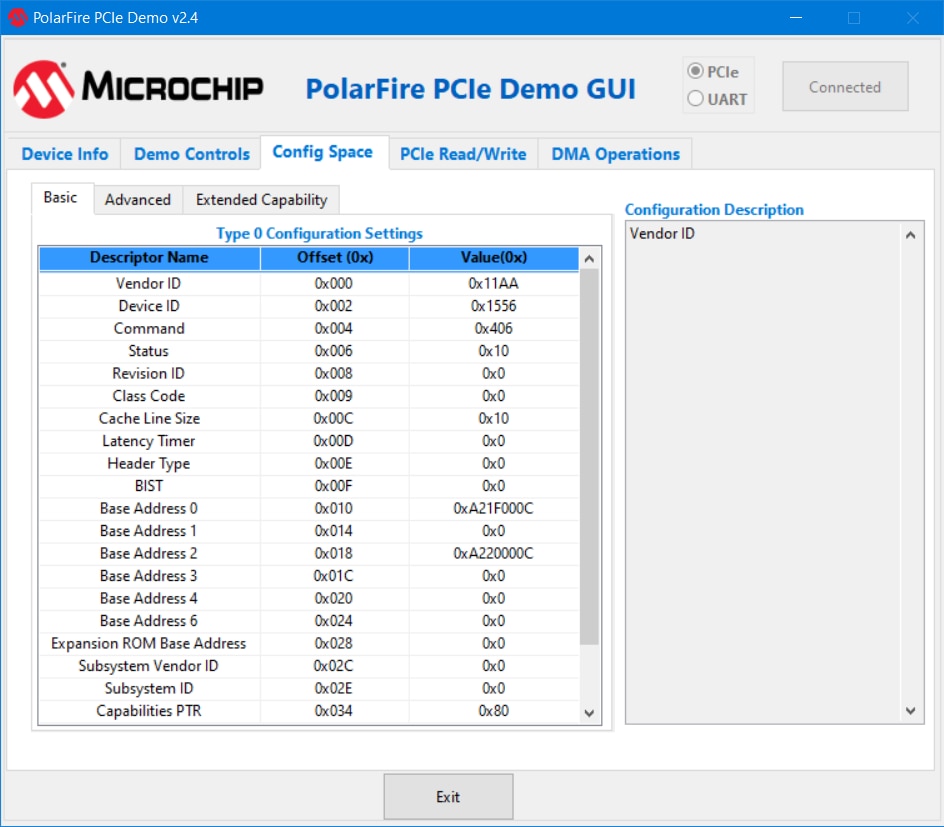Click the description panel scroll up arrow
Image resolution: width=944 pixels, height=827 pixels.
(x=910, y=235)
